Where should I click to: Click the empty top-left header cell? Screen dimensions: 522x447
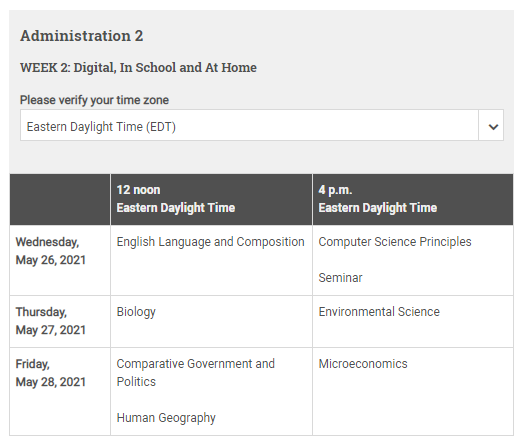click(60, 199)
